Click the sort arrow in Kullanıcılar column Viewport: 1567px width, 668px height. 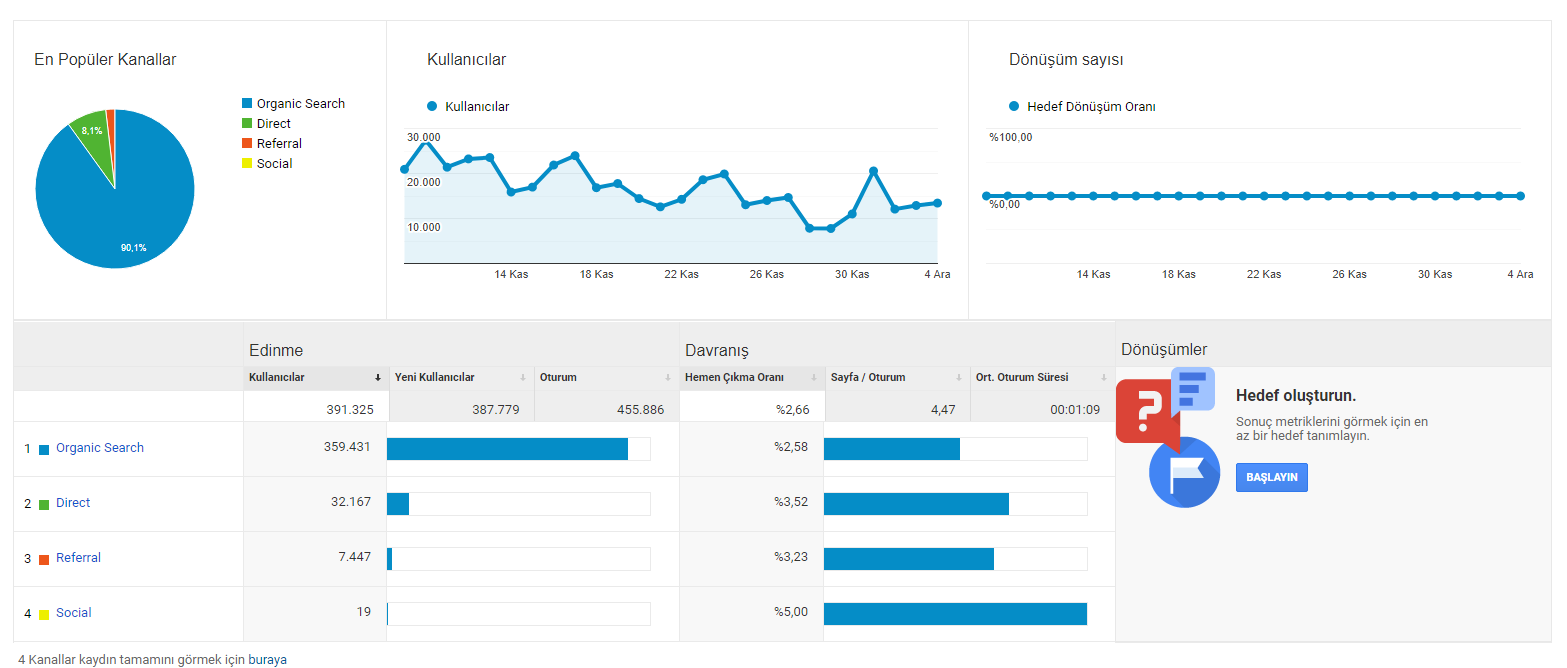[378, 378]
